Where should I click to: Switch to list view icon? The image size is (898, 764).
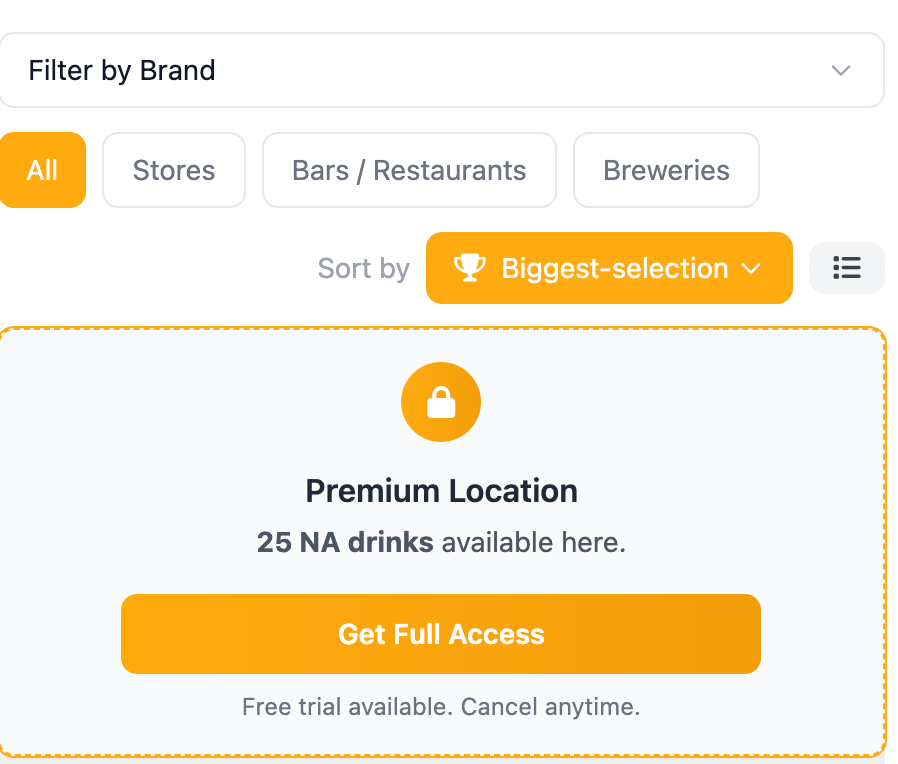click(847, 268)
